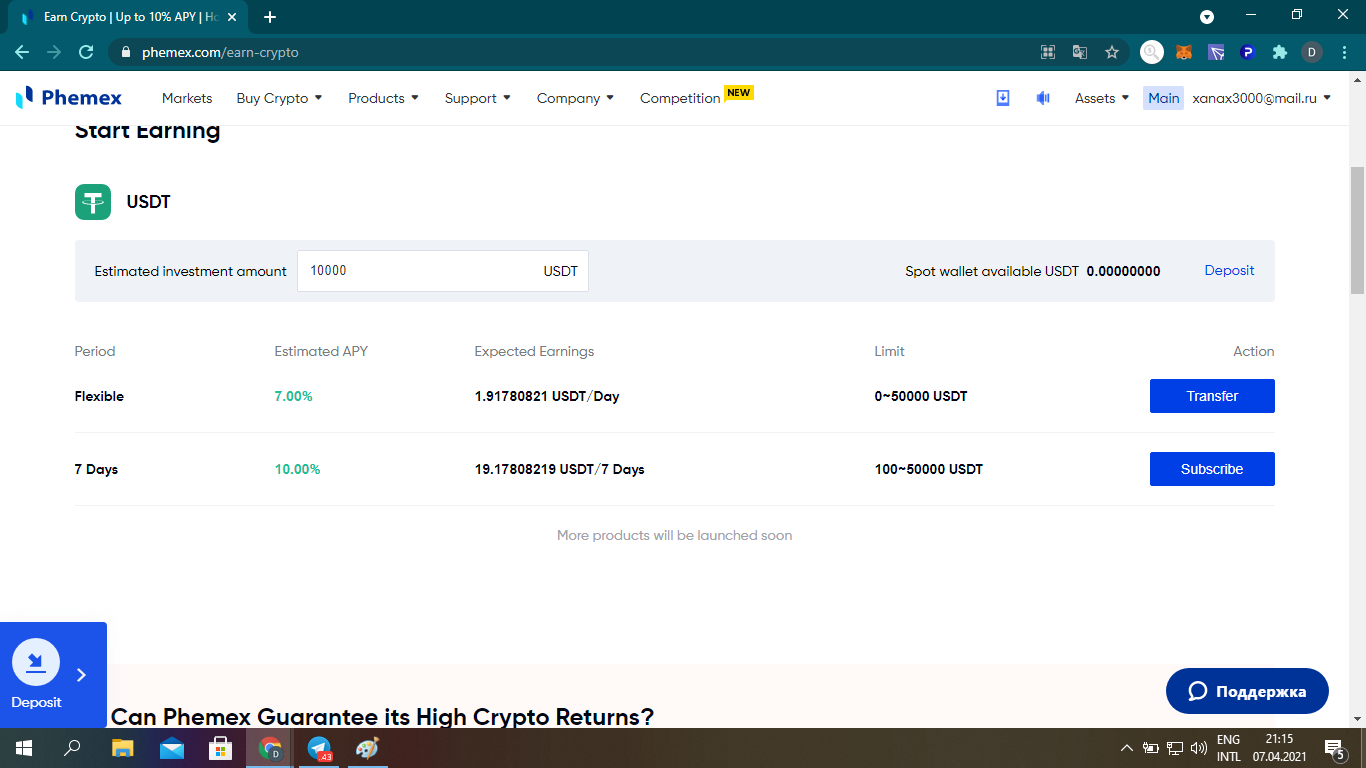Expand the Company dropdown
The width and height of the screenshot is (1366, 768).
coord(575,98)
